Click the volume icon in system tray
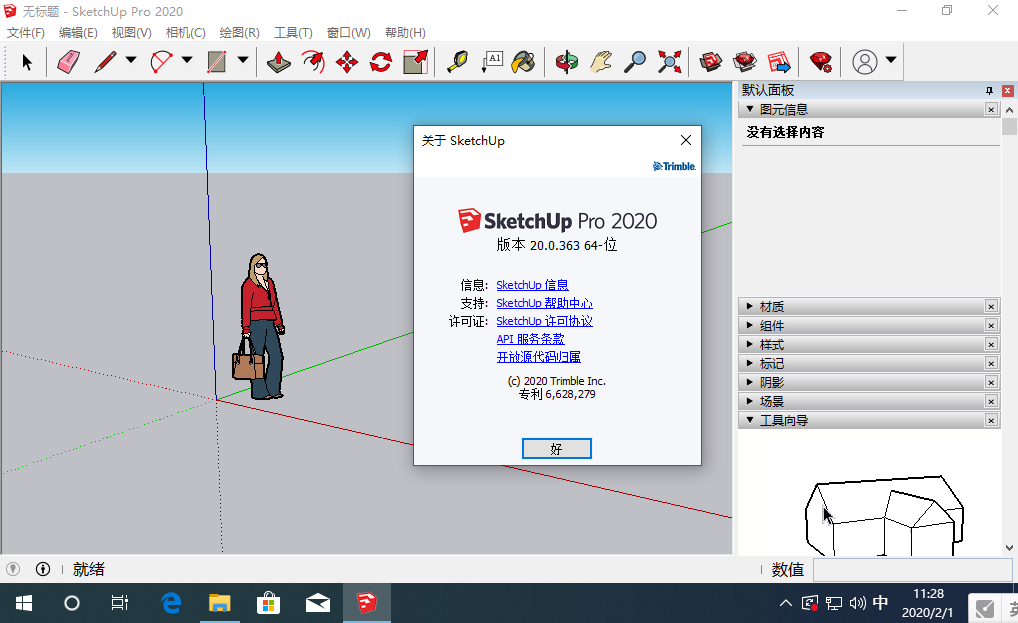The width and height of the screenshot is (1018, 623). (x=857, y=604)
